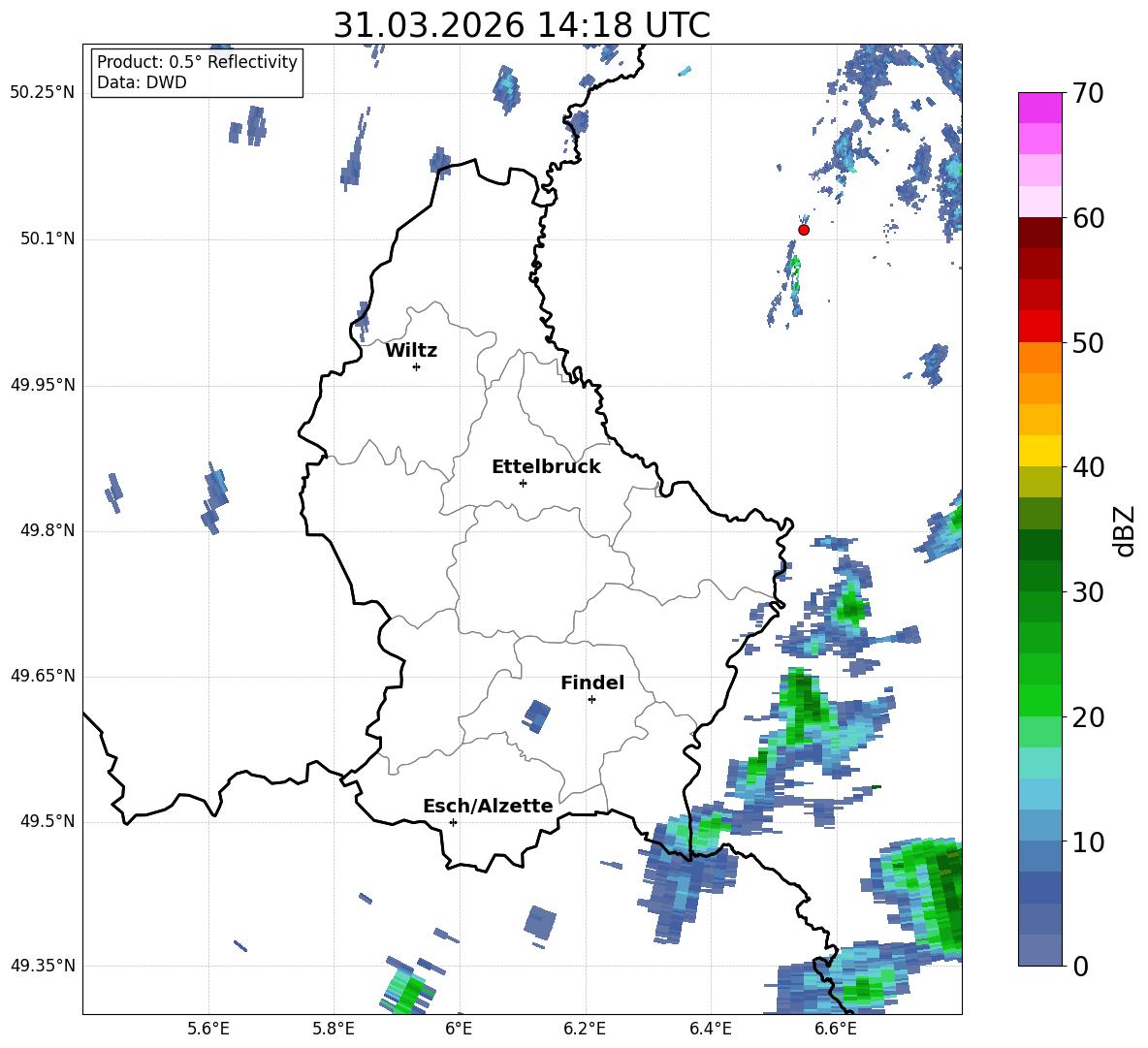The width and height of the screenshot is (1148, 1048).
Task: Select the Ettelbruck label on the map
Action: coord(546,467)
